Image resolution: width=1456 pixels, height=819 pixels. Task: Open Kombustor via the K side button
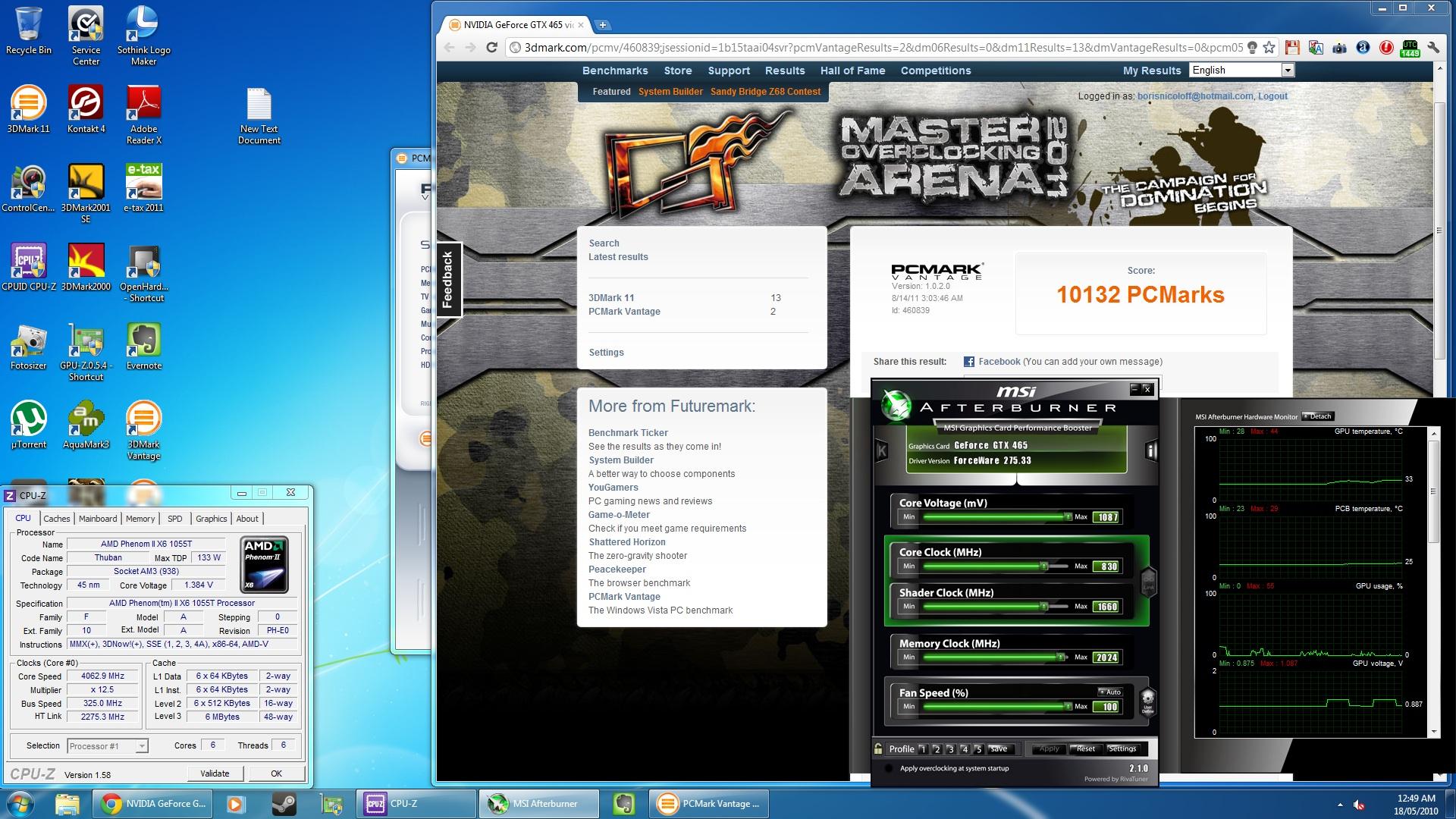(881, 450)
